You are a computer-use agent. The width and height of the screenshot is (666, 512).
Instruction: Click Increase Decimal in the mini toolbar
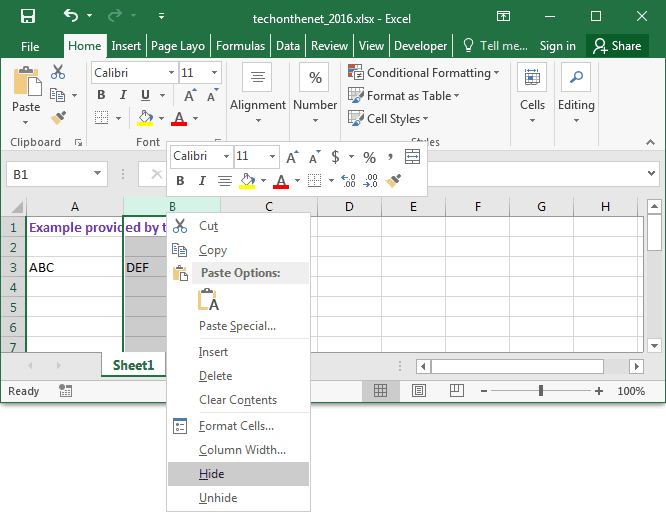[348, 181]
